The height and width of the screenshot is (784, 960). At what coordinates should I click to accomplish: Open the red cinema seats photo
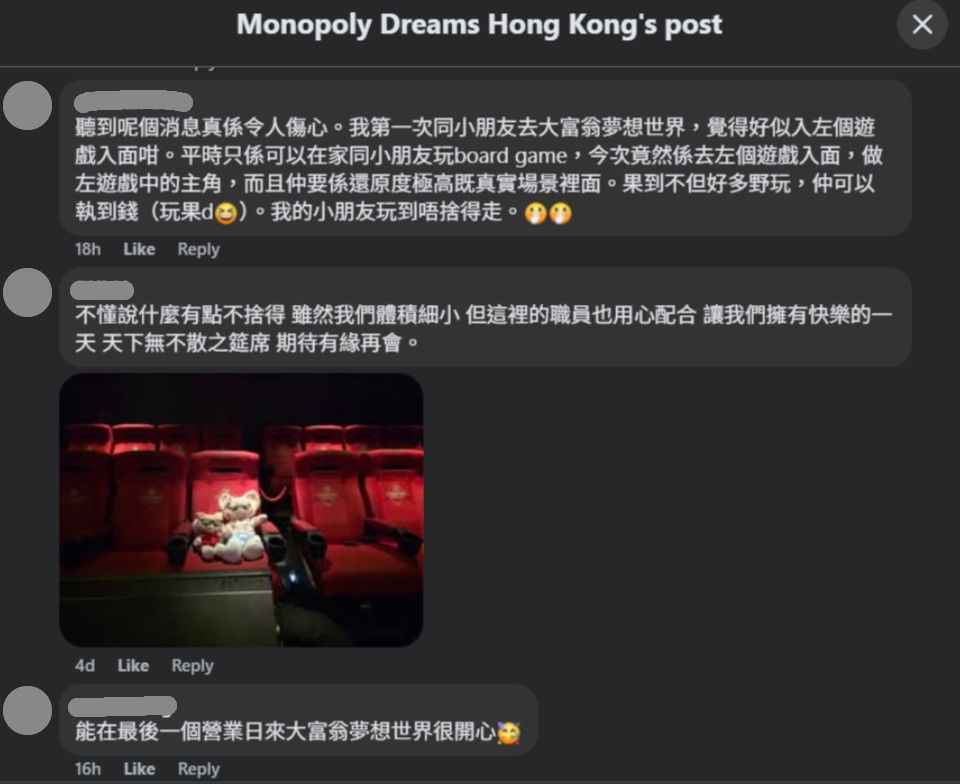tap(241, 510)
